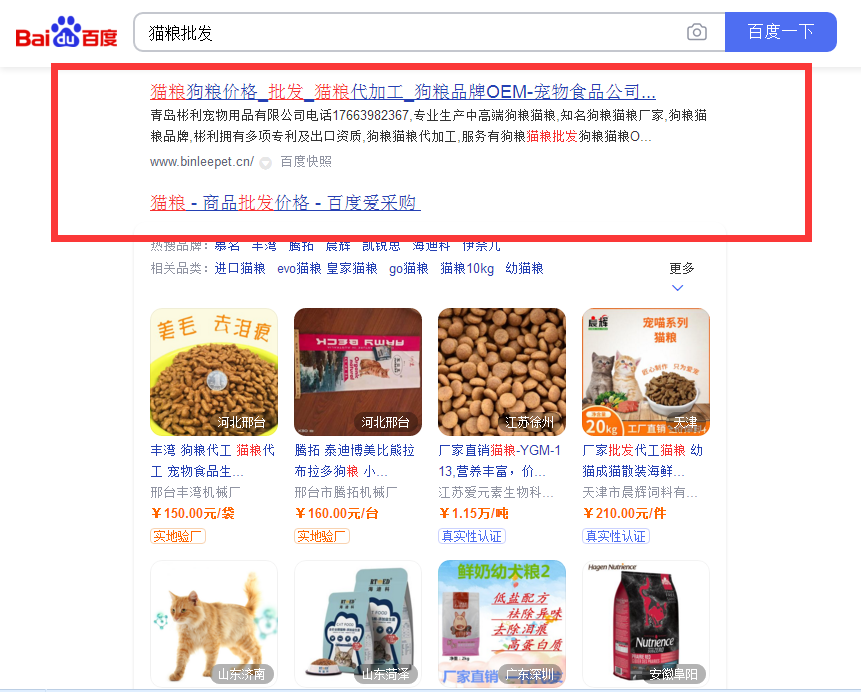861x692 pixels.
Task: Focus the 猫粮批发 search input field
Action: (409, 32)
